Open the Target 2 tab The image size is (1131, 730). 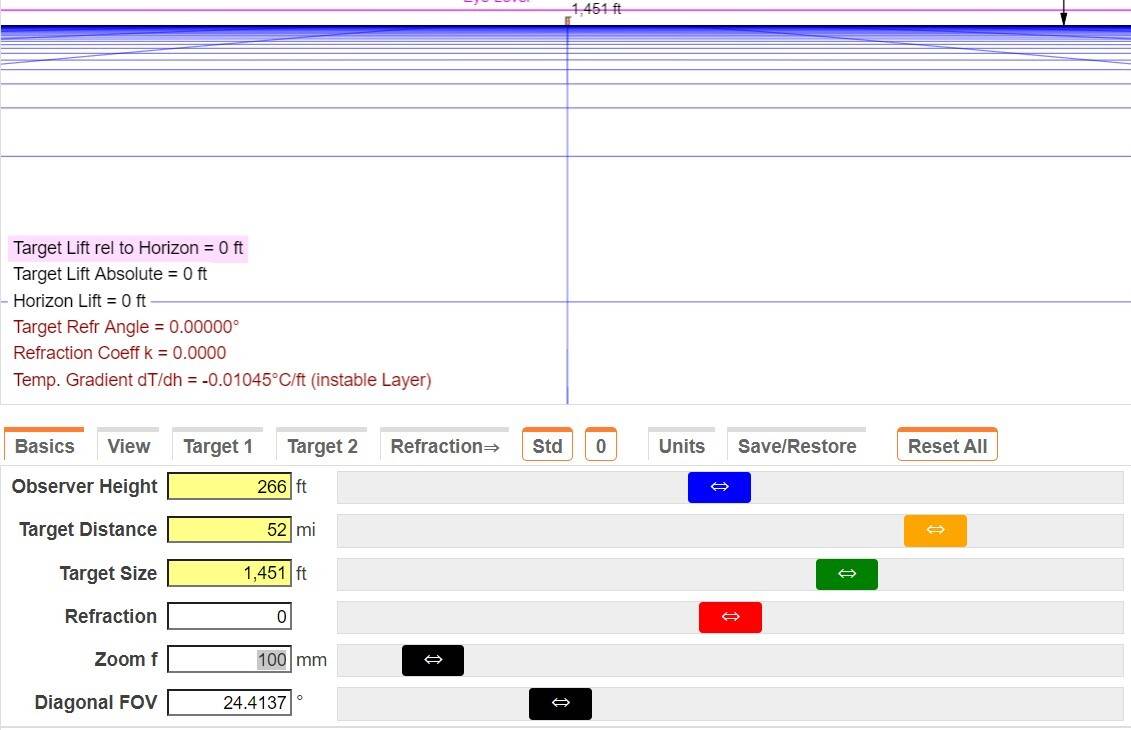(x=322, y=446)
